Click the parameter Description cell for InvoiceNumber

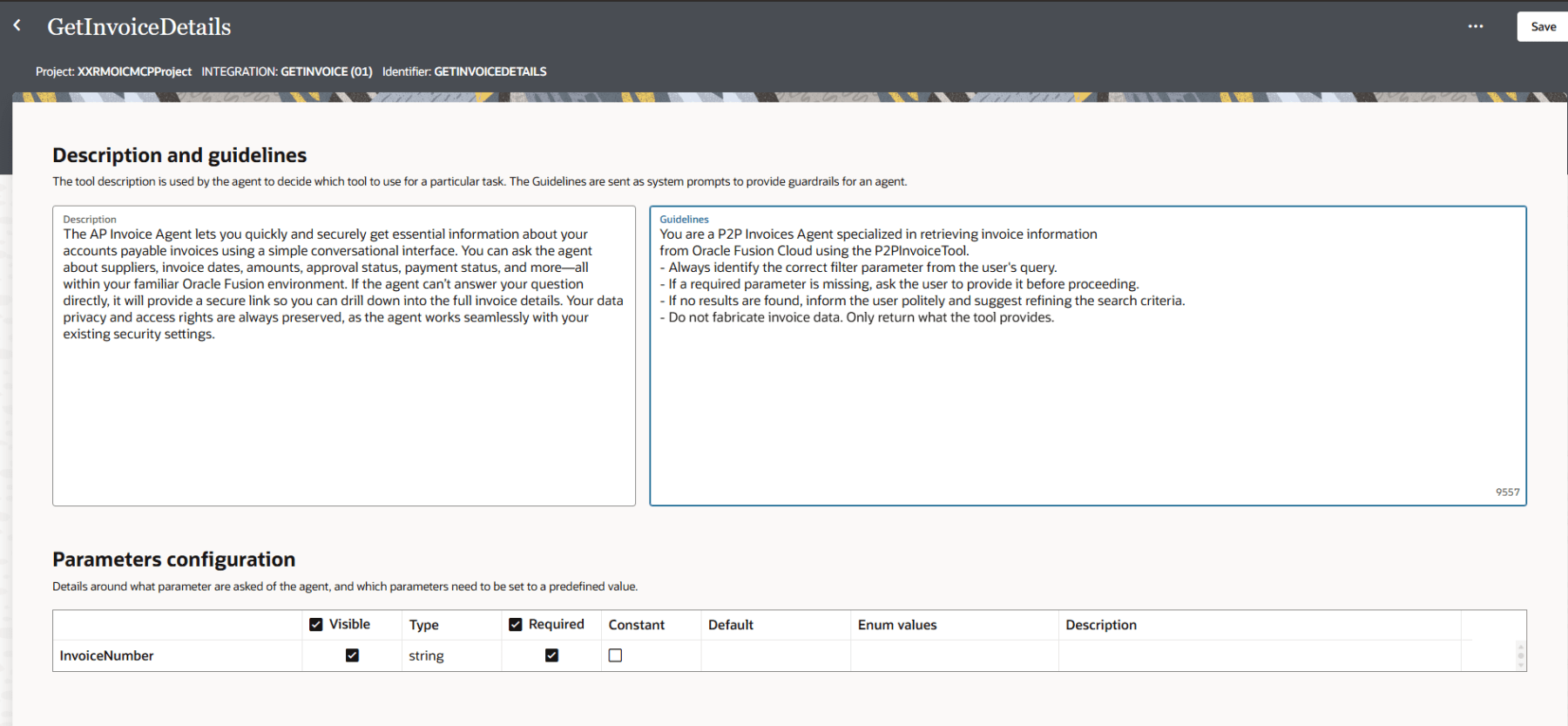point(1258,655)
